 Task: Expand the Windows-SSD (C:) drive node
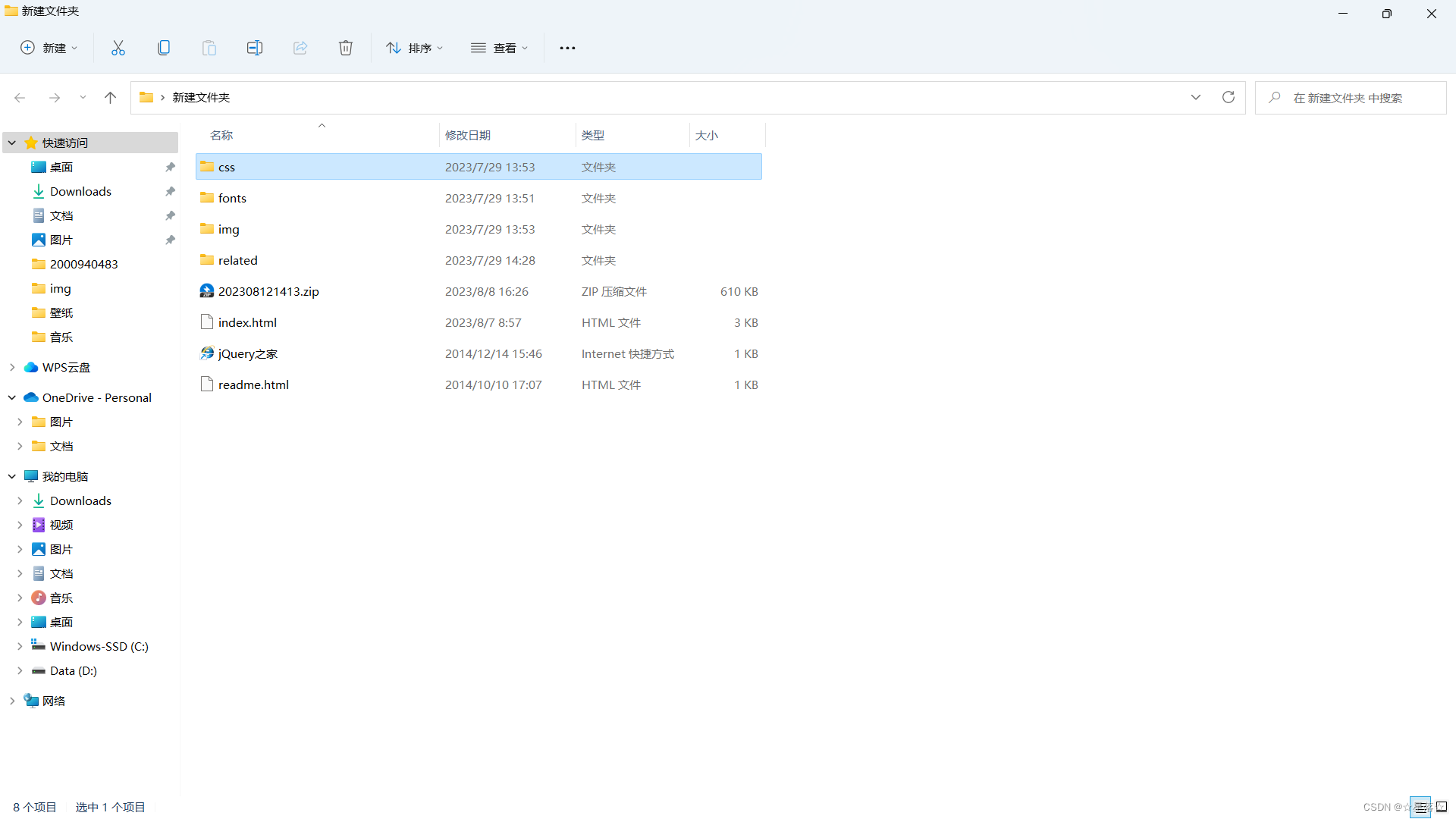(x=20, y=646)
